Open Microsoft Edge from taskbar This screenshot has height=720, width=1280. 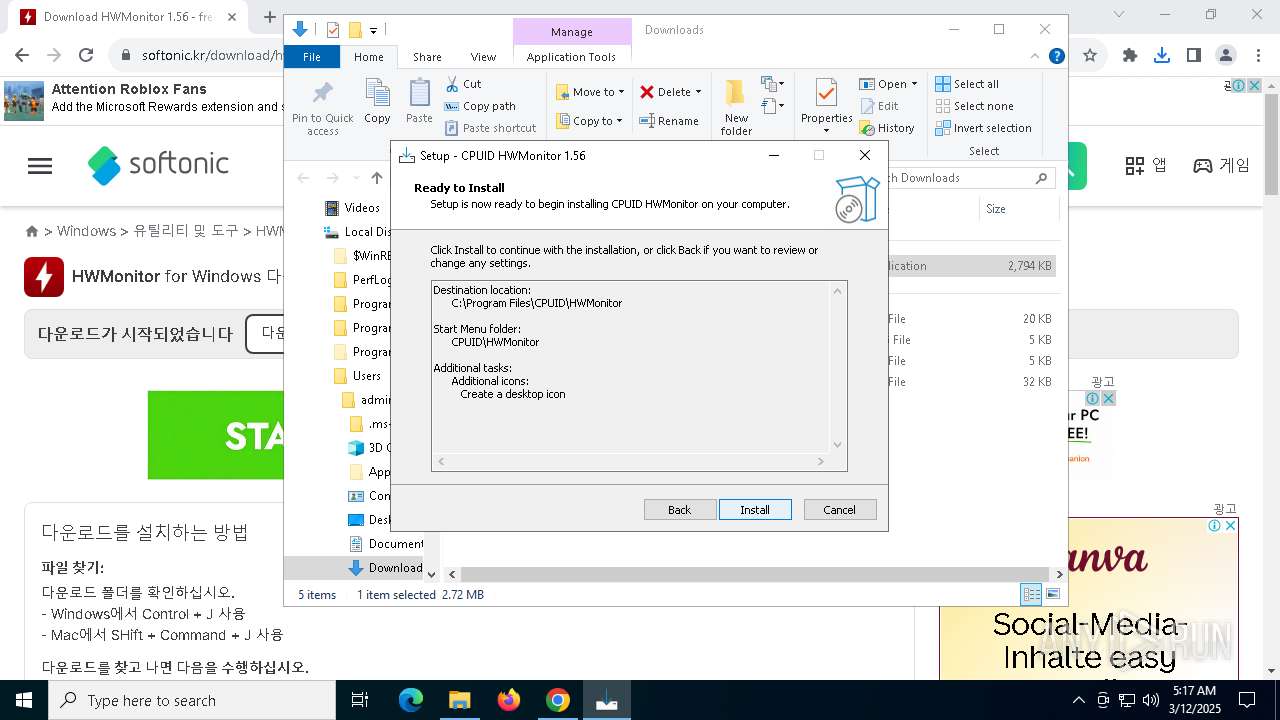click(x=411, y=700)
